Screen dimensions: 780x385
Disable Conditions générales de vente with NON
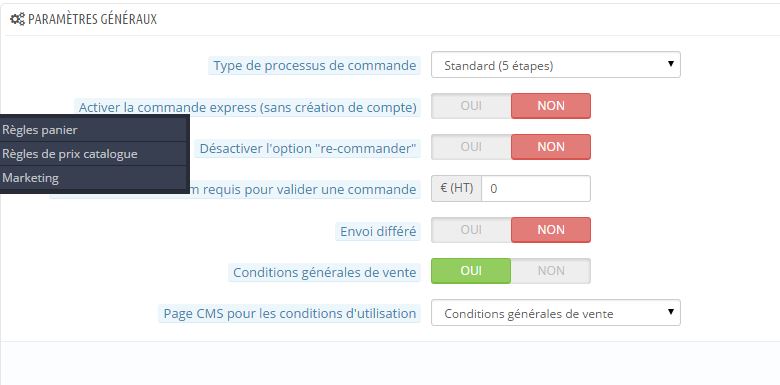point(551,271)
